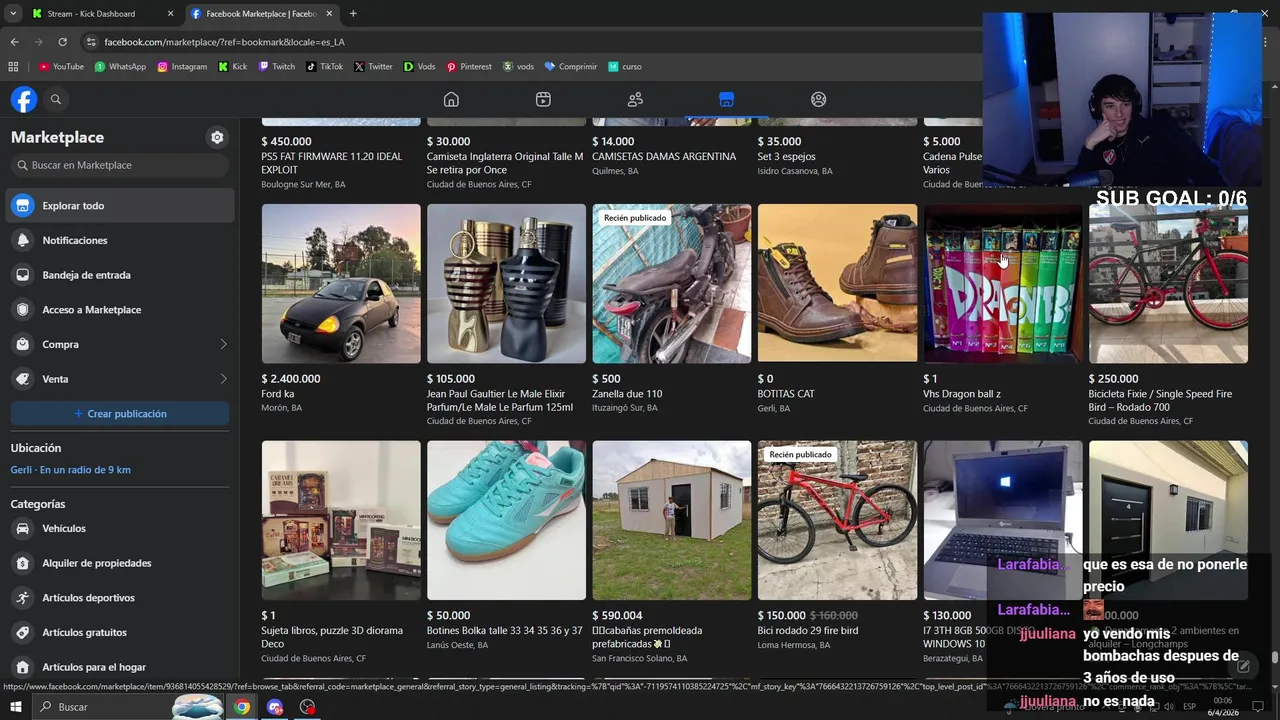Viewport: 1280px width, 720px height.
Task: Open BOTITAS CAT boots listing photo
Action: coord(837,283)
